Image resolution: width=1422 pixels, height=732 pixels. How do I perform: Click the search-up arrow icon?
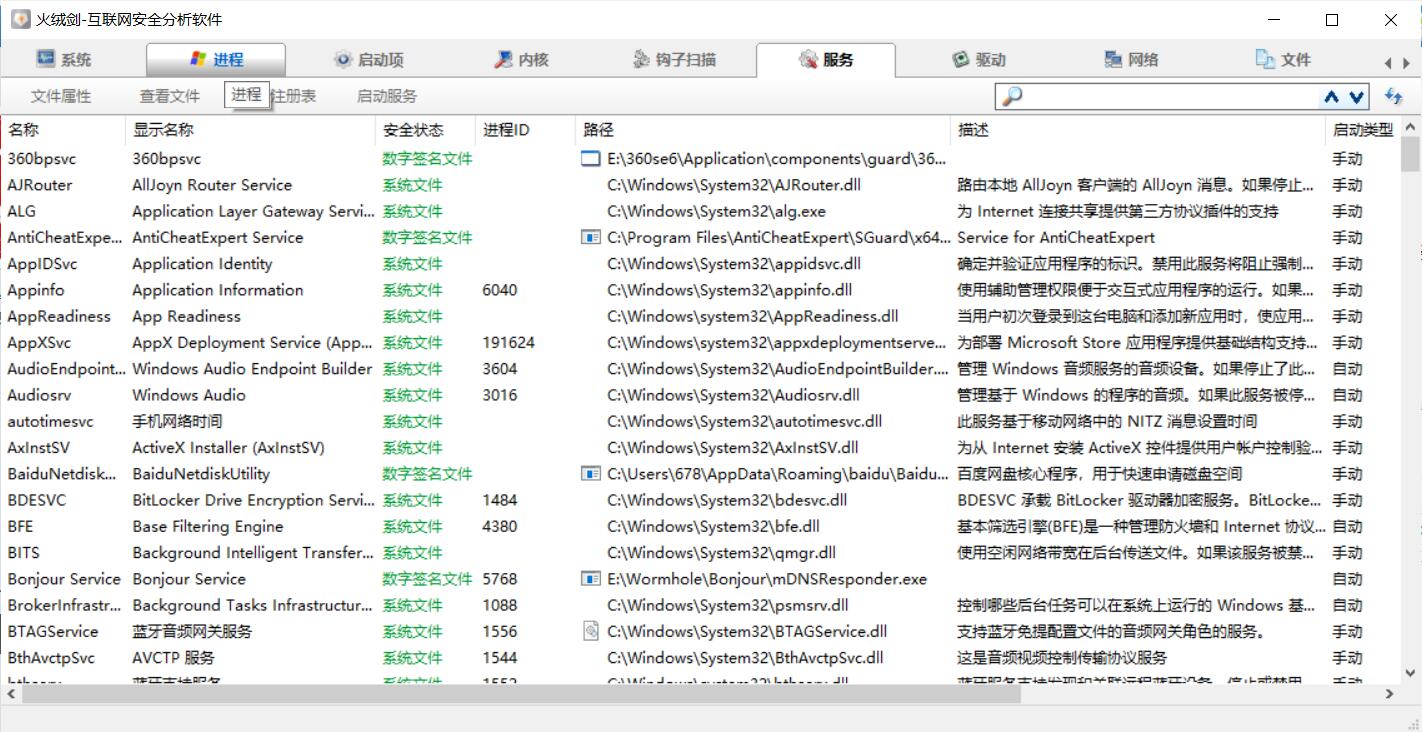point(1331,97)
